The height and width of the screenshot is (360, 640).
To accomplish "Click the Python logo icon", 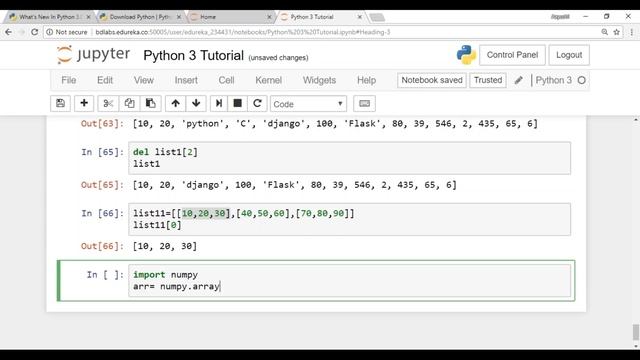I will [x=466, y=55].
